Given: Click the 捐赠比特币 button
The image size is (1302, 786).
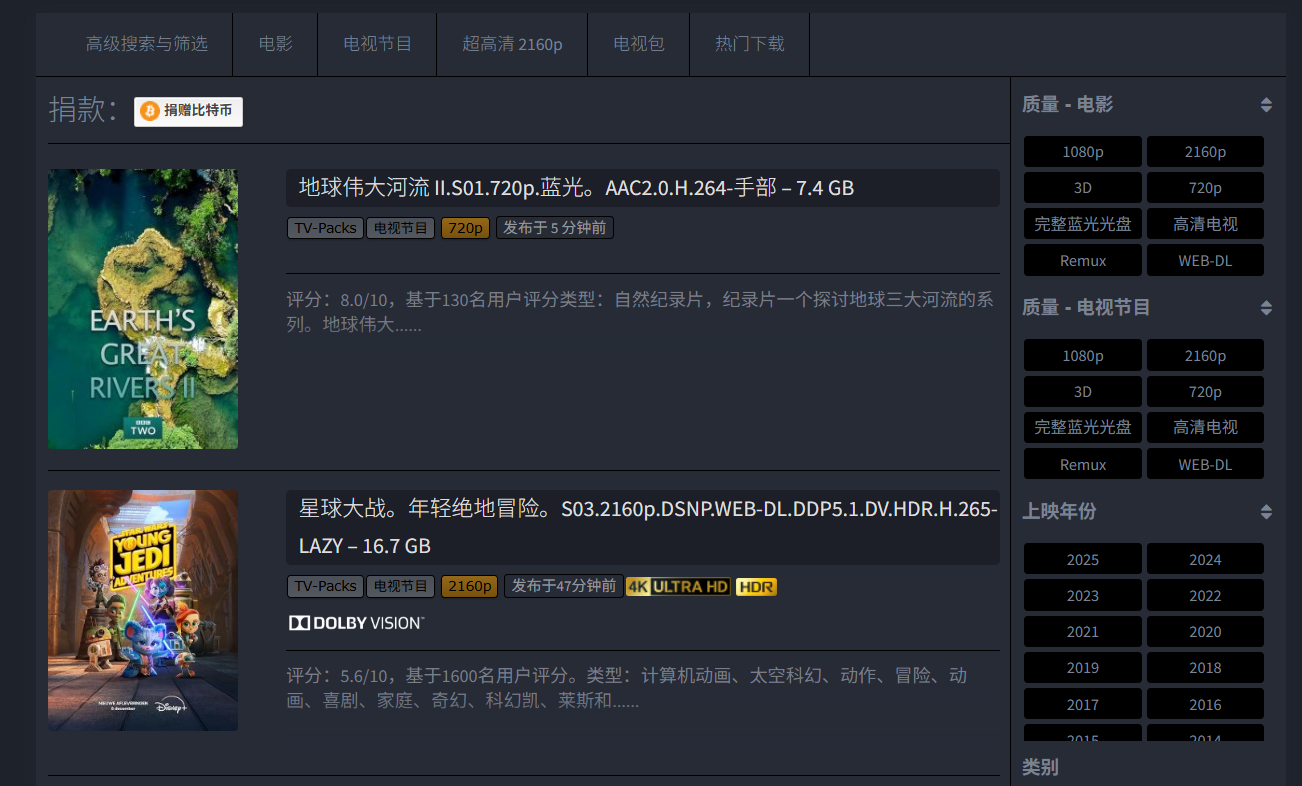Looking at the screenshot, I should point(189,112).
